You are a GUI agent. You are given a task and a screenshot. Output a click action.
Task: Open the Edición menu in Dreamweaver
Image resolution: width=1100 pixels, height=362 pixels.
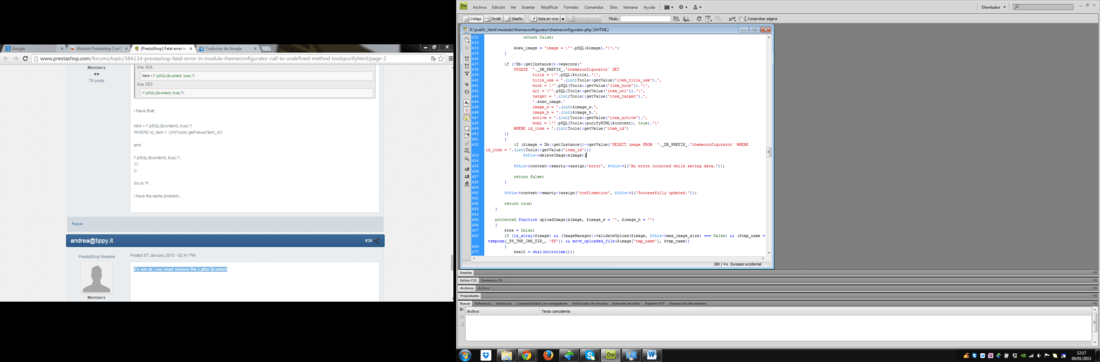tap(499, 7)
